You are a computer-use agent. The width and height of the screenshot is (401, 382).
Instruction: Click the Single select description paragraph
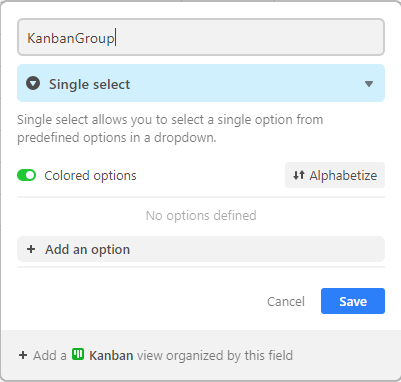170,128
